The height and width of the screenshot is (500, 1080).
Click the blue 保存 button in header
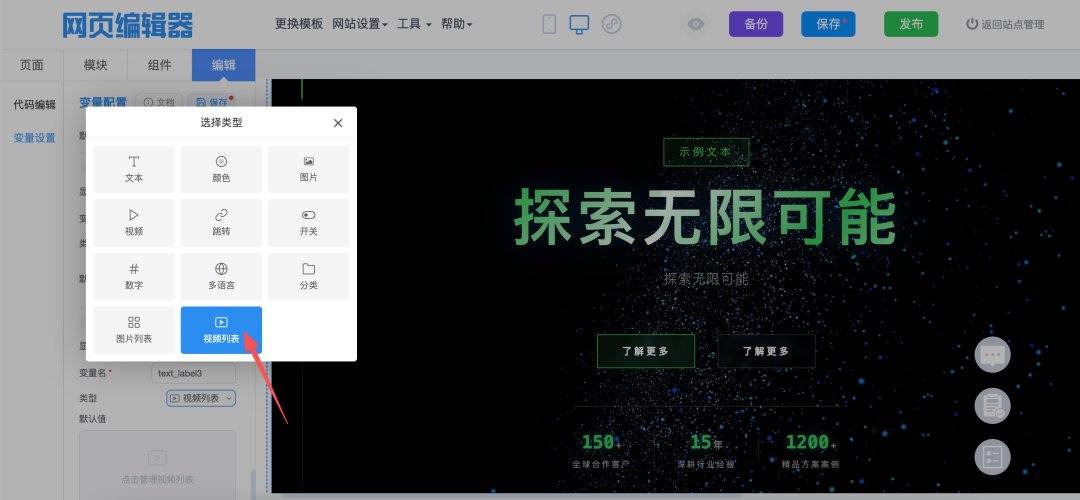coord(828,24)
